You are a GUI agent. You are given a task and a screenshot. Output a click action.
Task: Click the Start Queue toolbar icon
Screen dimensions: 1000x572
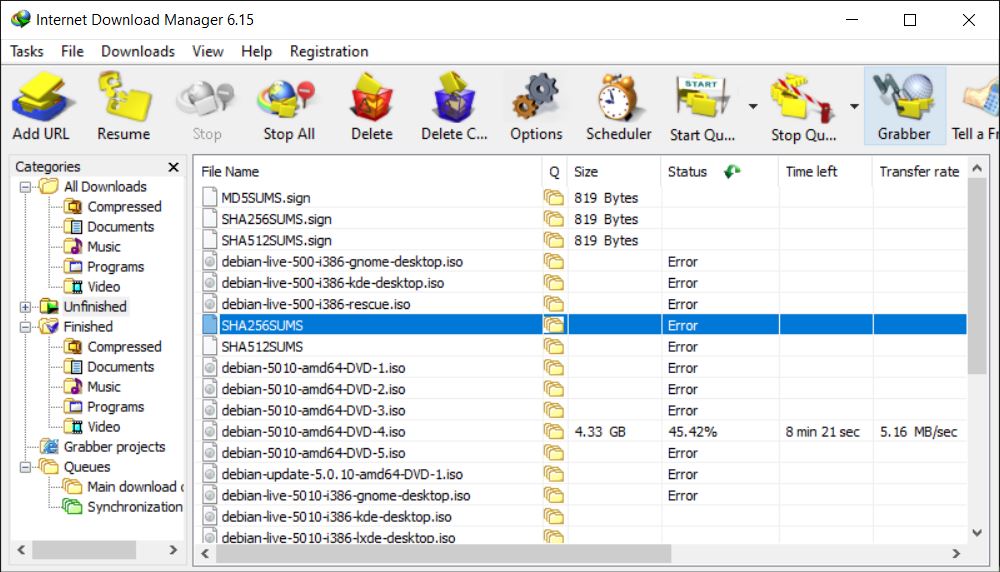point(702,98)
